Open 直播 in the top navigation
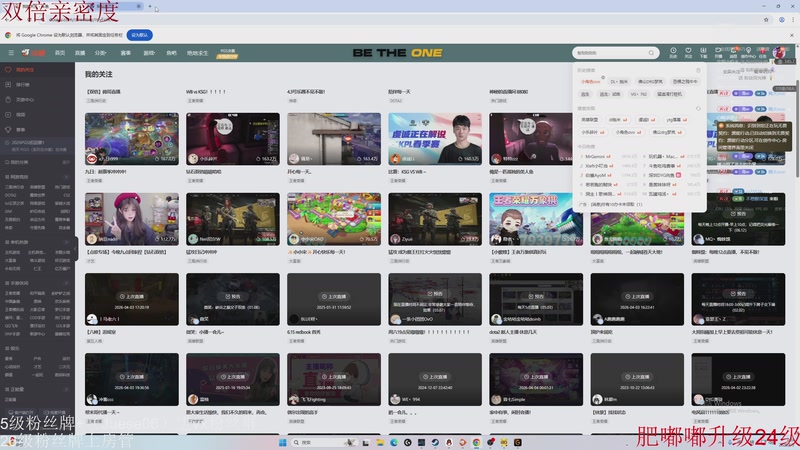This screenshot has height=450, width=800. [x=80, y=53]
